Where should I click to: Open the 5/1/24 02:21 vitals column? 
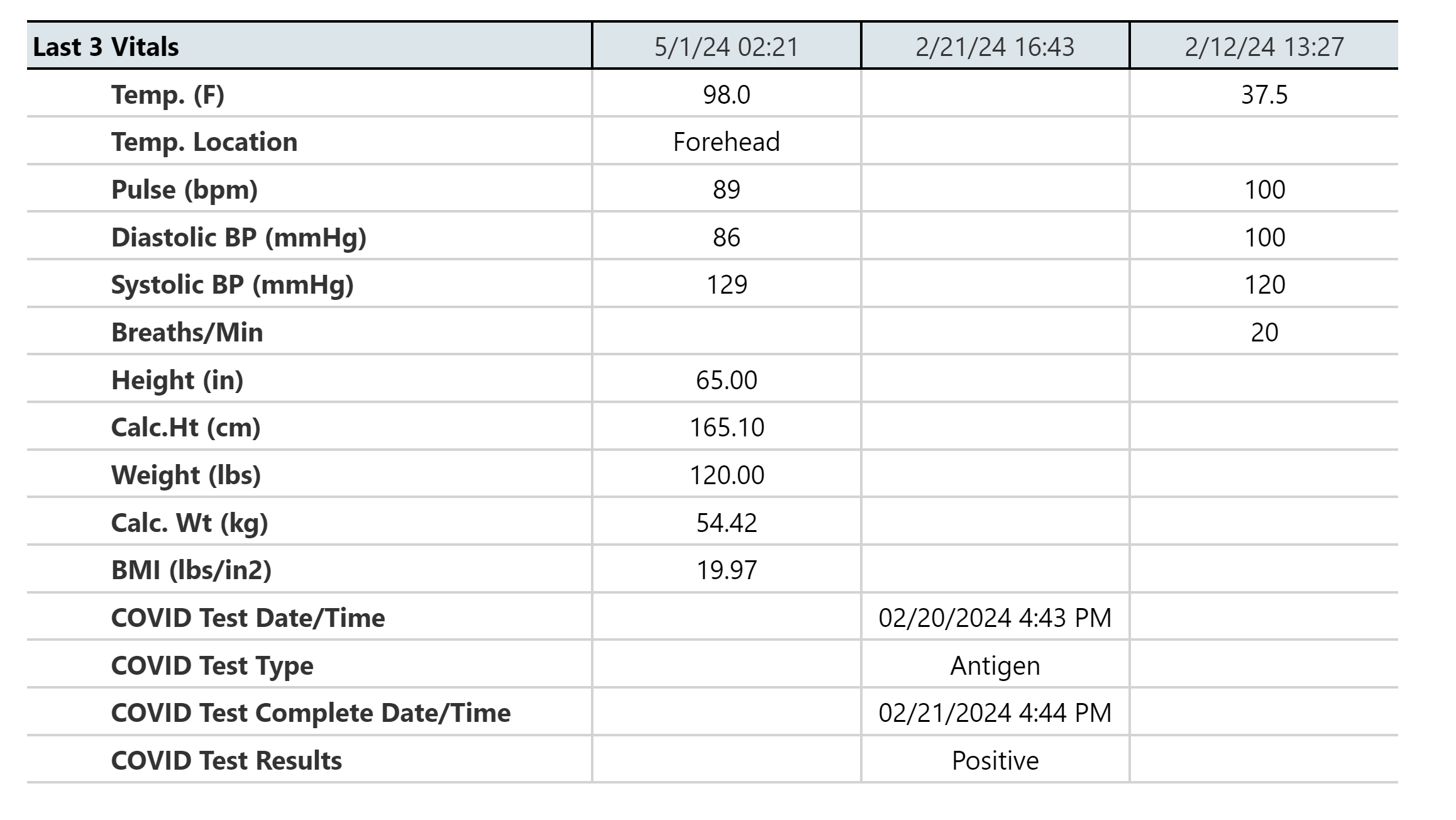coord(726,47)
